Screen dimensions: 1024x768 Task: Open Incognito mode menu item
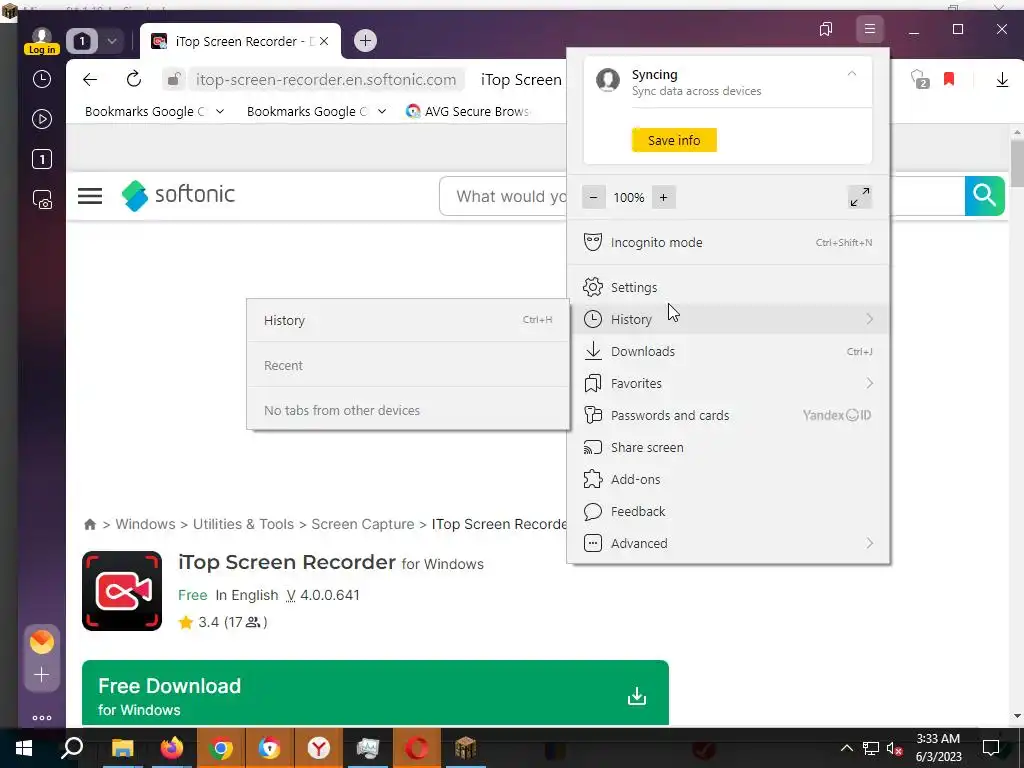point(728,242)
